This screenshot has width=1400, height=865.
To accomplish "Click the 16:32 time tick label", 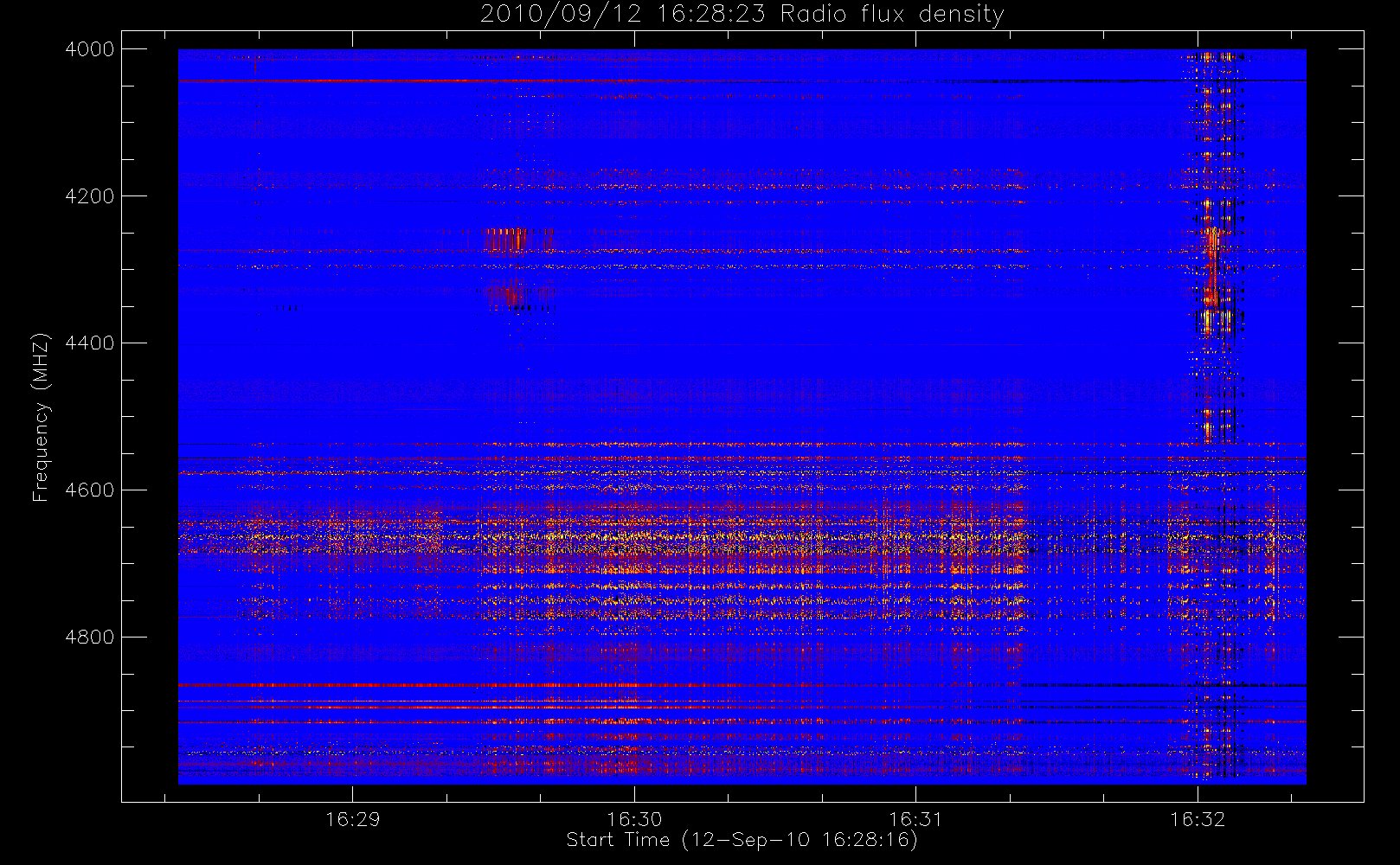I will [x=1198, y=819].
